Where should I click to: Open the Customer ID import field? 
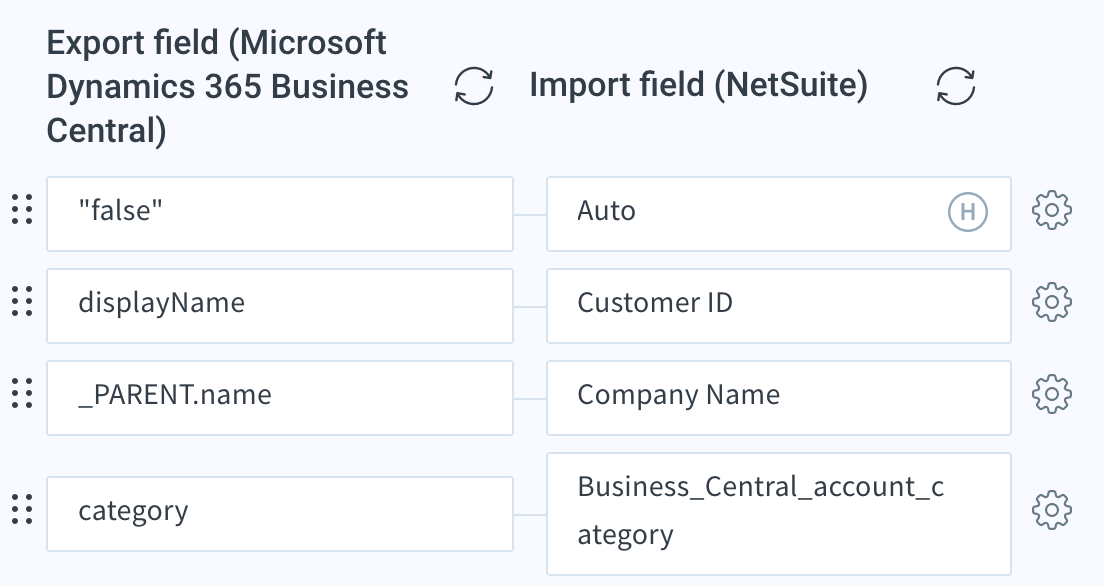(779, 306)
